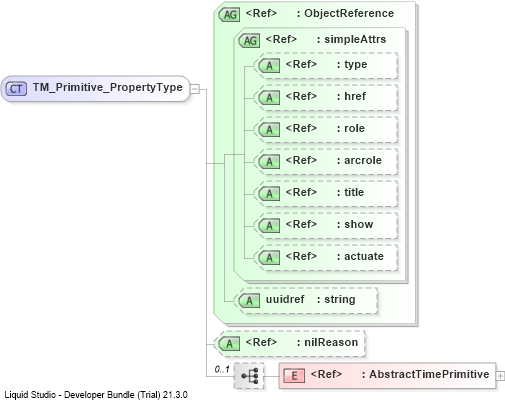Click the A icon of the actuate attribute
Screen dimensions: 505x400
pyautogui.click(x=269, y=258)
